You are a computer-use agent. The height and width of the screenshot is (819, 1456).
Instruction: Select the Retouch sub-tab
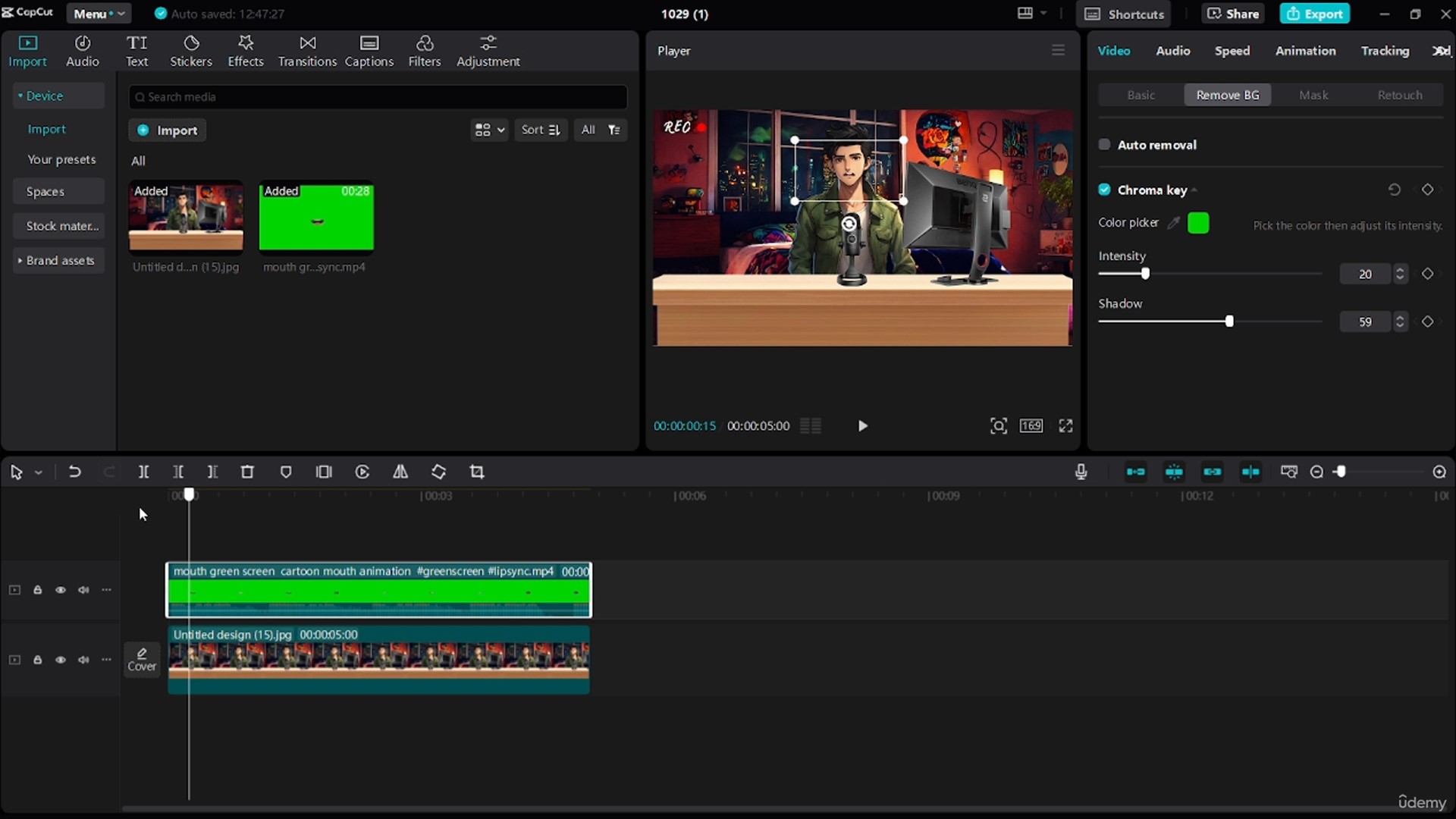coord(1400,95)
